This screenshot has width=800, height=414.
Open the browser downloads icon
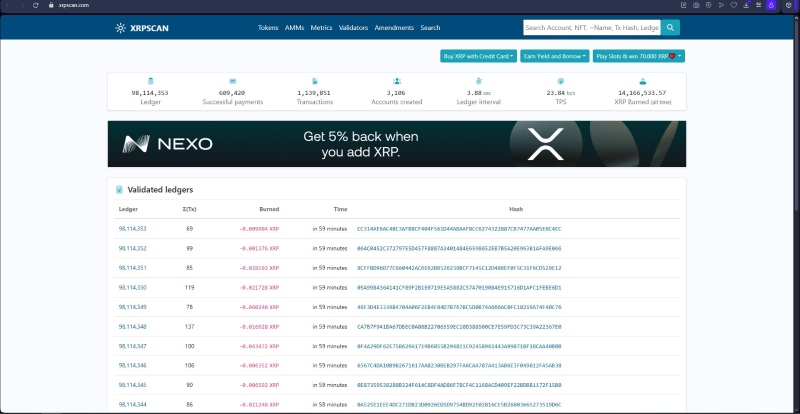click(x=746, y=5)
